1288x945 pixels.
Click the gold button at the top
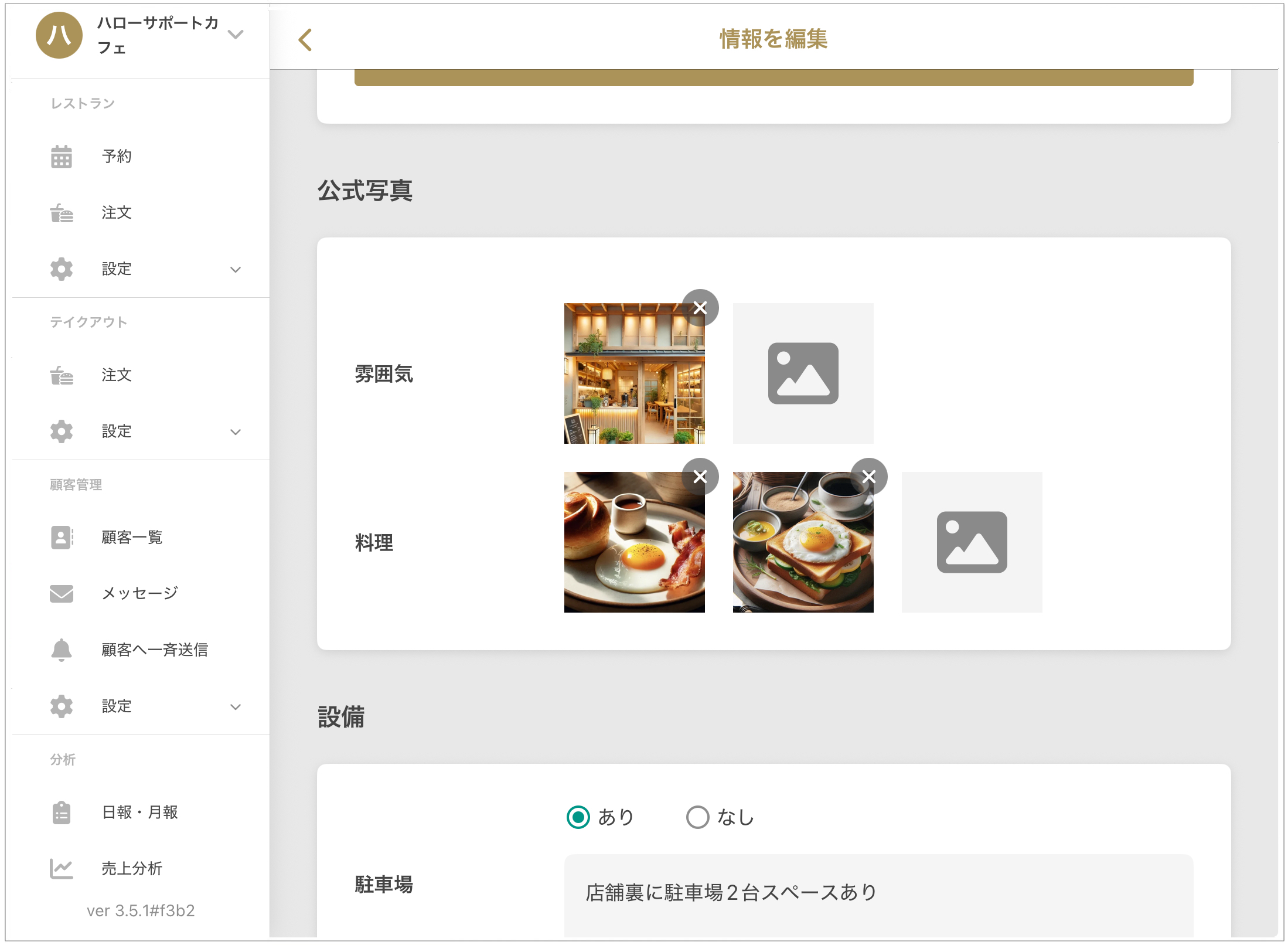[774, 77]
